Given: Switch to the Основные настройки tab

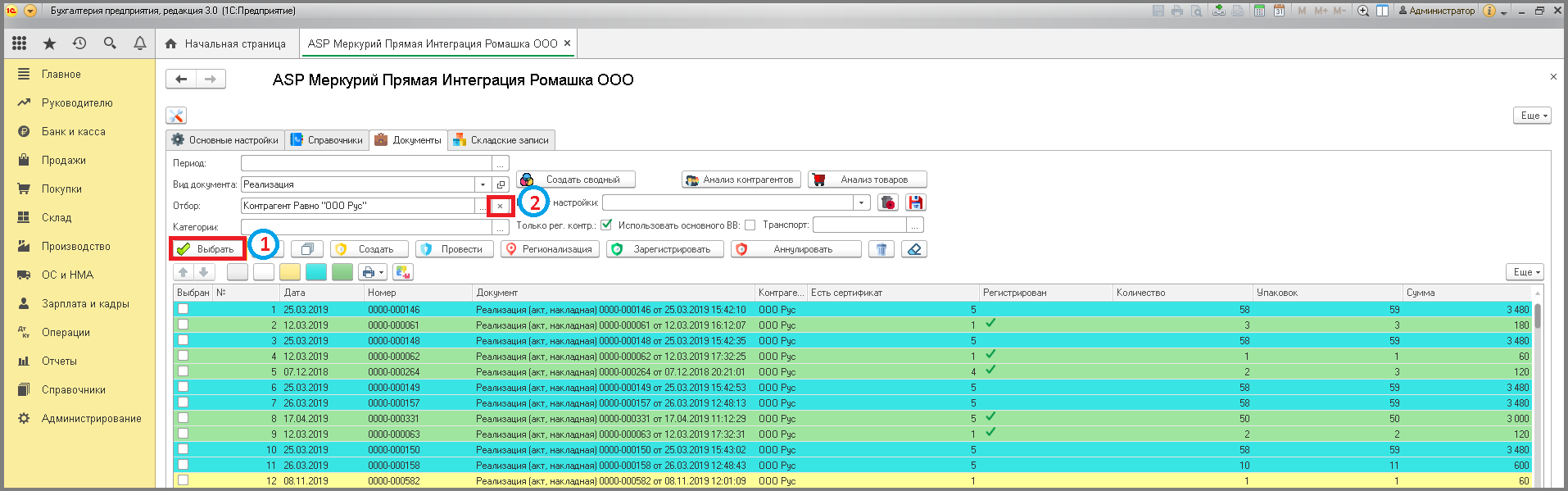Looking at the screenshot, I should tap(225, 140).
